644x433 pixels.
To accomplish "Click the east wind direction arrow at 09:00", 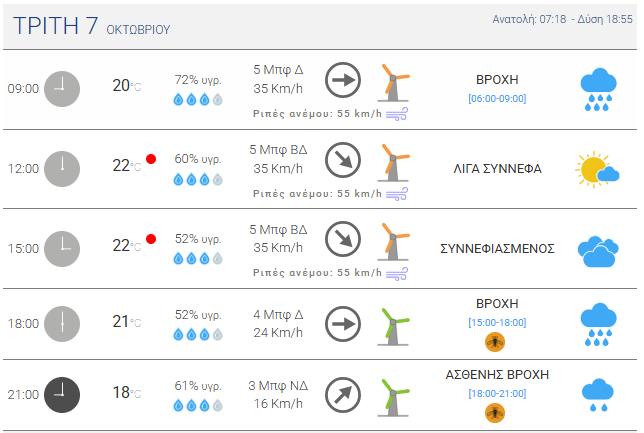I will pyautogui.click(x=344, y=80).
